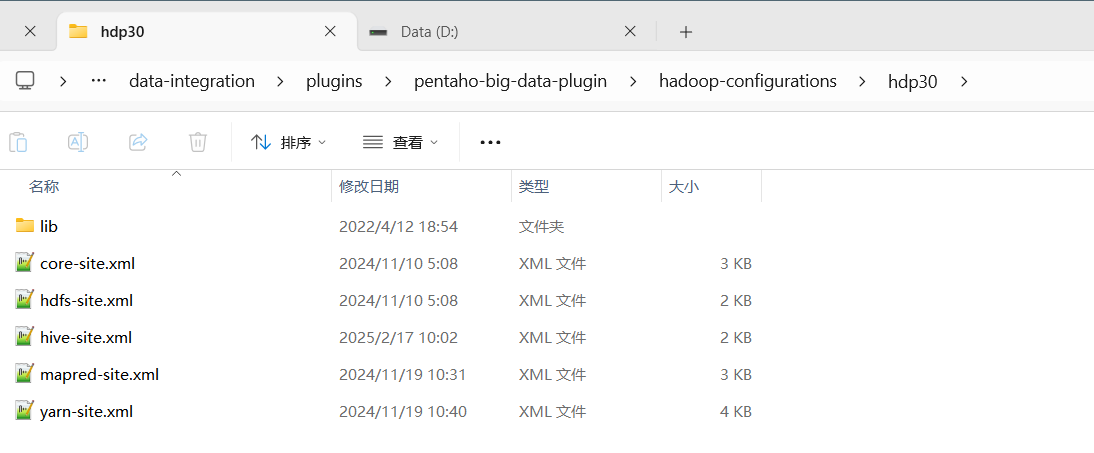1094x453 pixels.
Task: Select the core-site.xml file icon
Action: (24, 263)
